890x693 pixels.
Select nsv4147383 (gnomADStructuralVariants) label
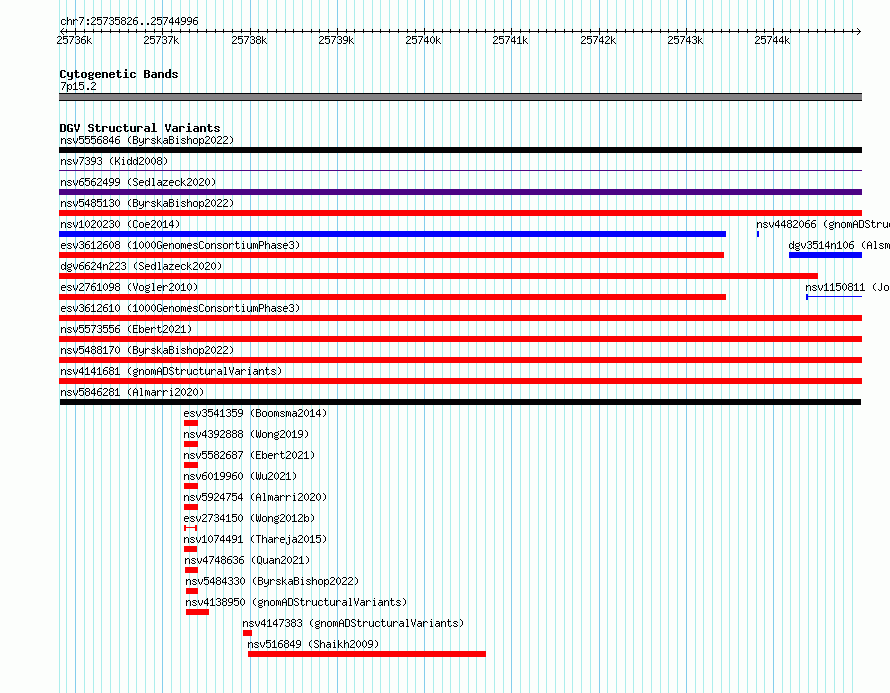pos(353,623)
